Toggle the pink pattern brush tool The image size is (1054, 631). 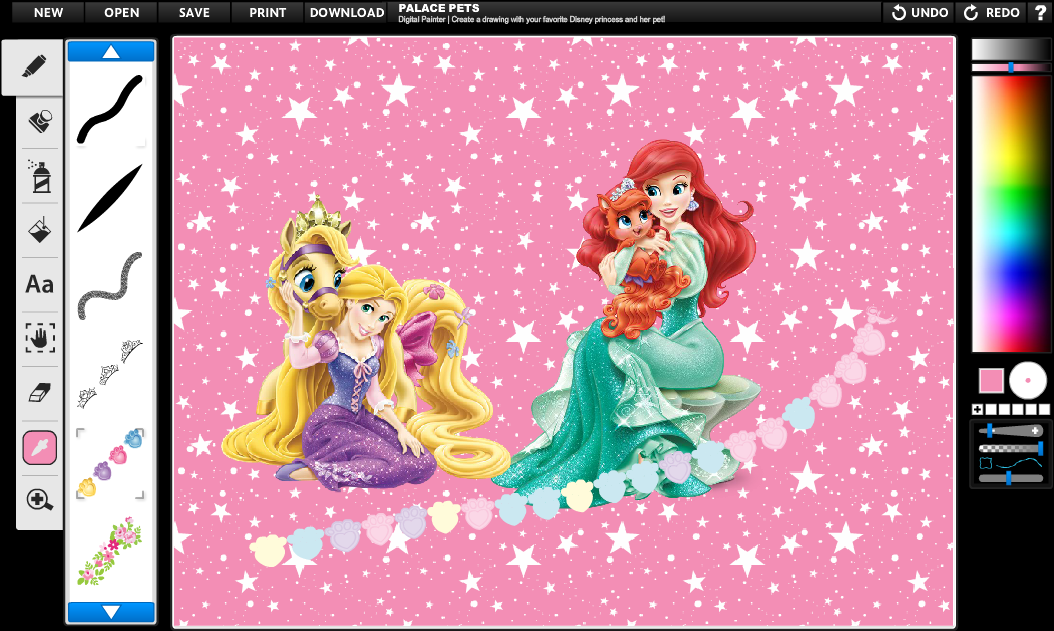coord(40,448)
